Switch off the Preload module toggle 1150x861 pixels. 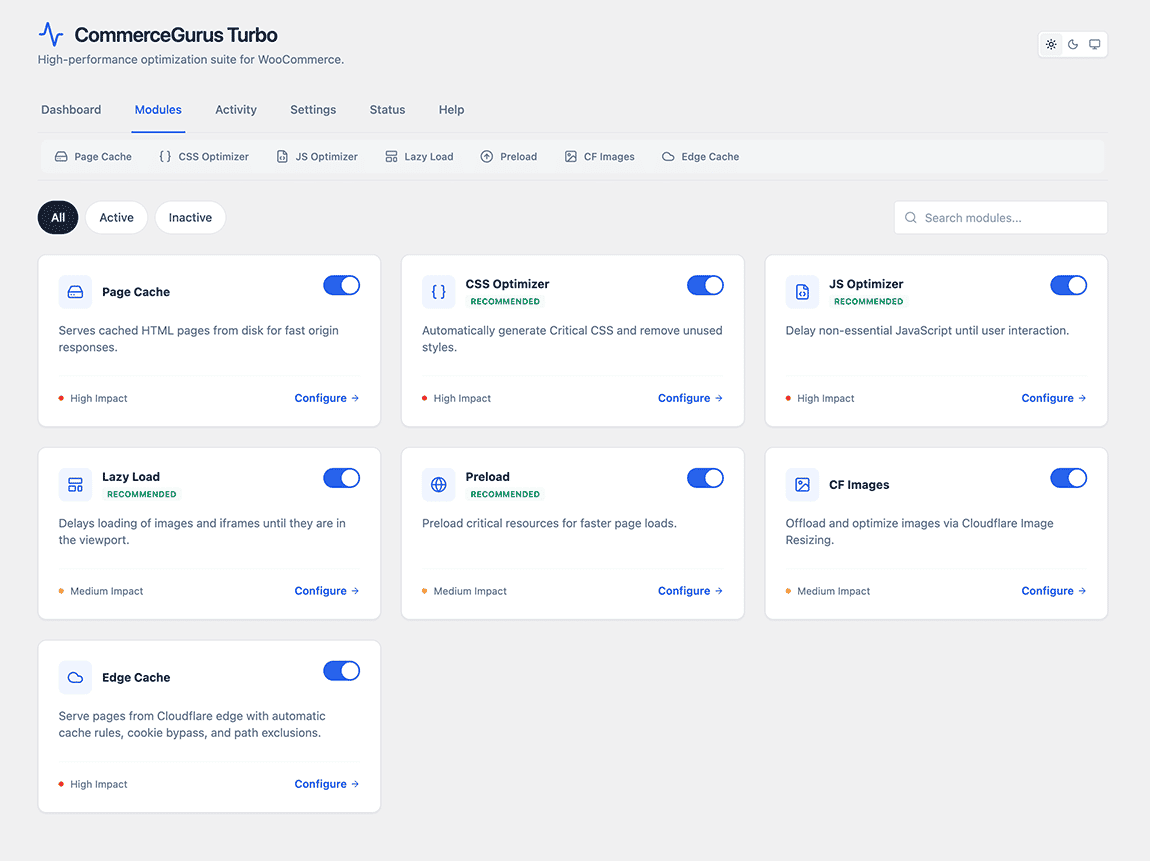pyautogui.click(x=705, y=478)
